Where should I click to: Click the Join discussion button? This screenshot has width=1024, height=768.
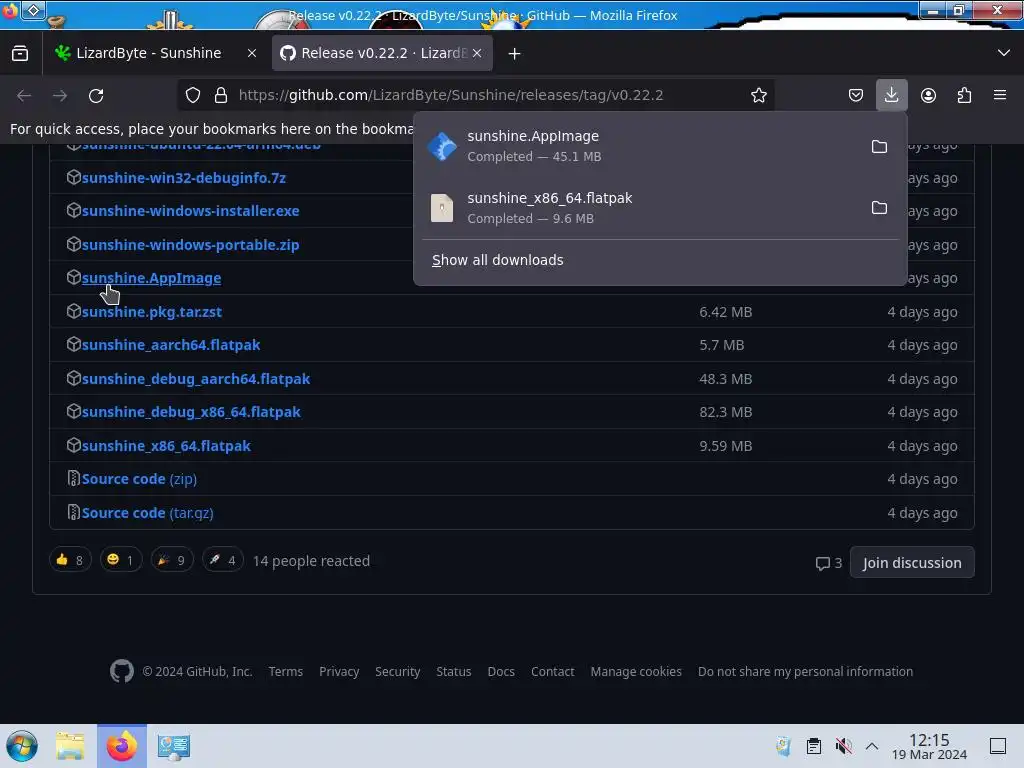912,562
